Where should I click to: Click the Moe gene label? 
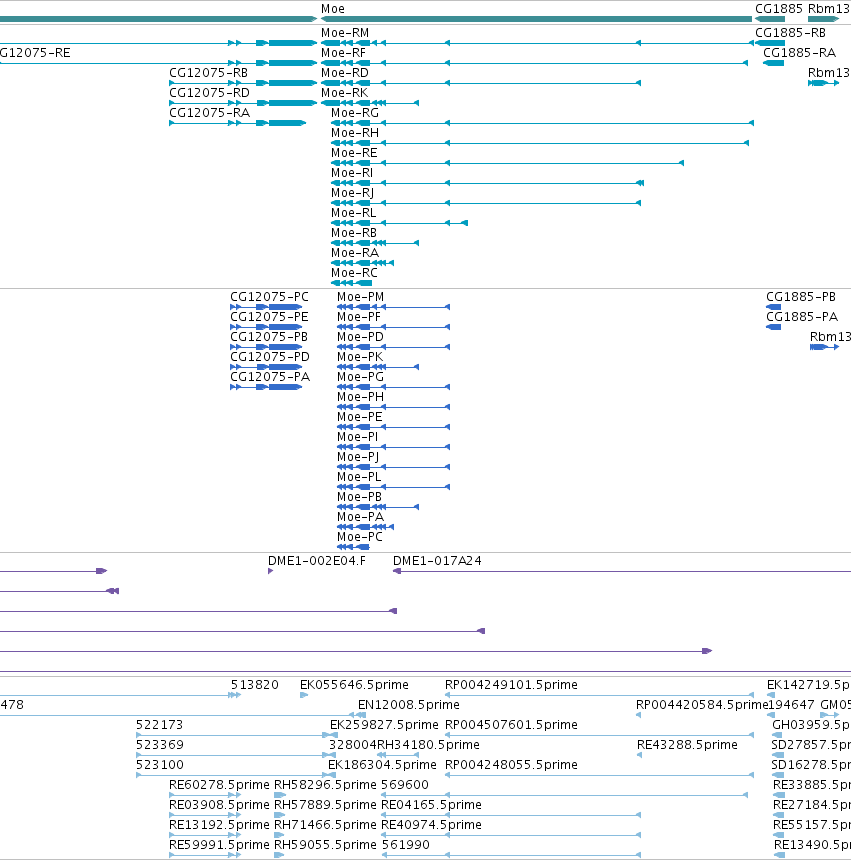333,9
